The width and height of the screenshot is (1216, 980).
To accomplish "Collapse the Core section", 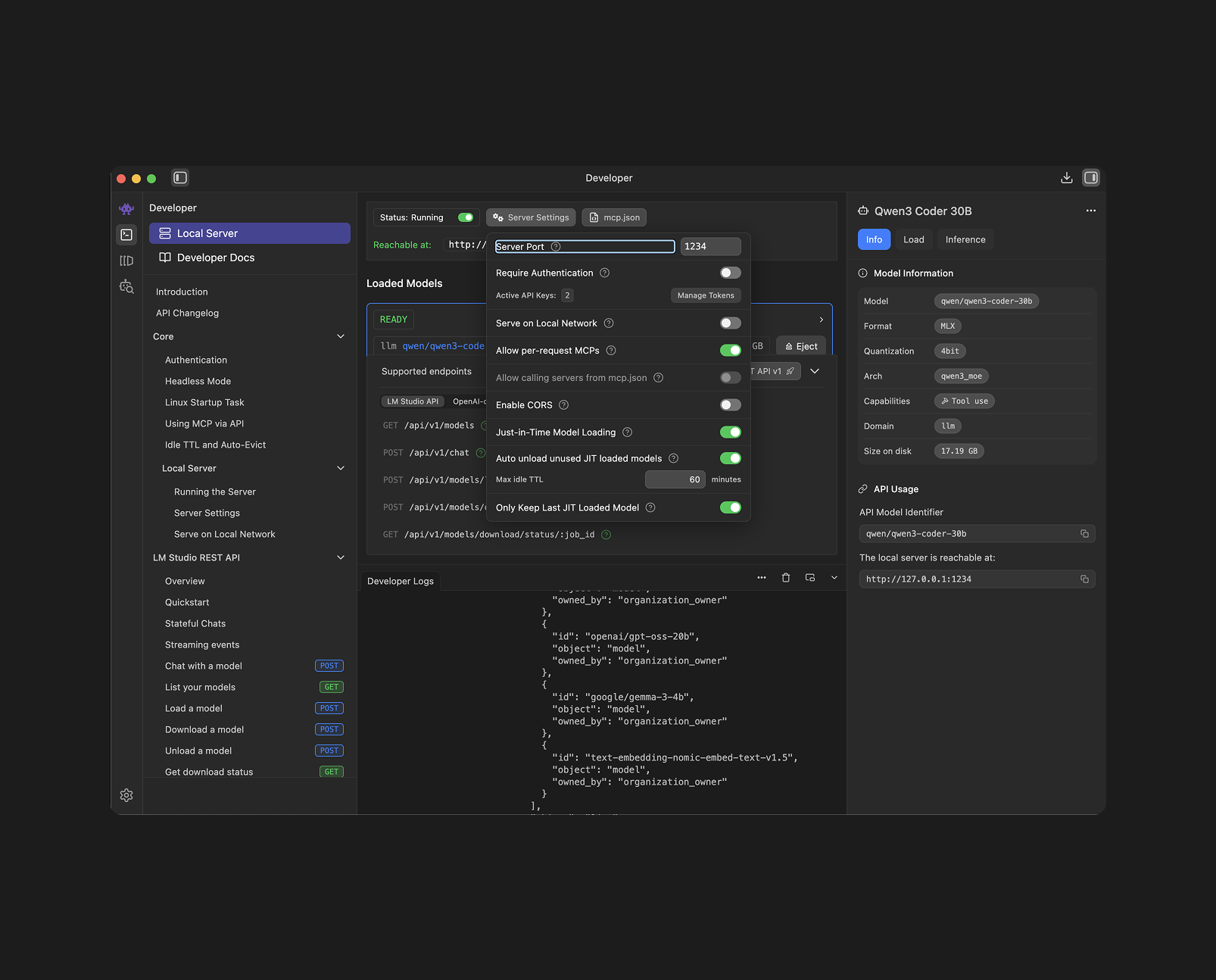I will tap(341, 336).
